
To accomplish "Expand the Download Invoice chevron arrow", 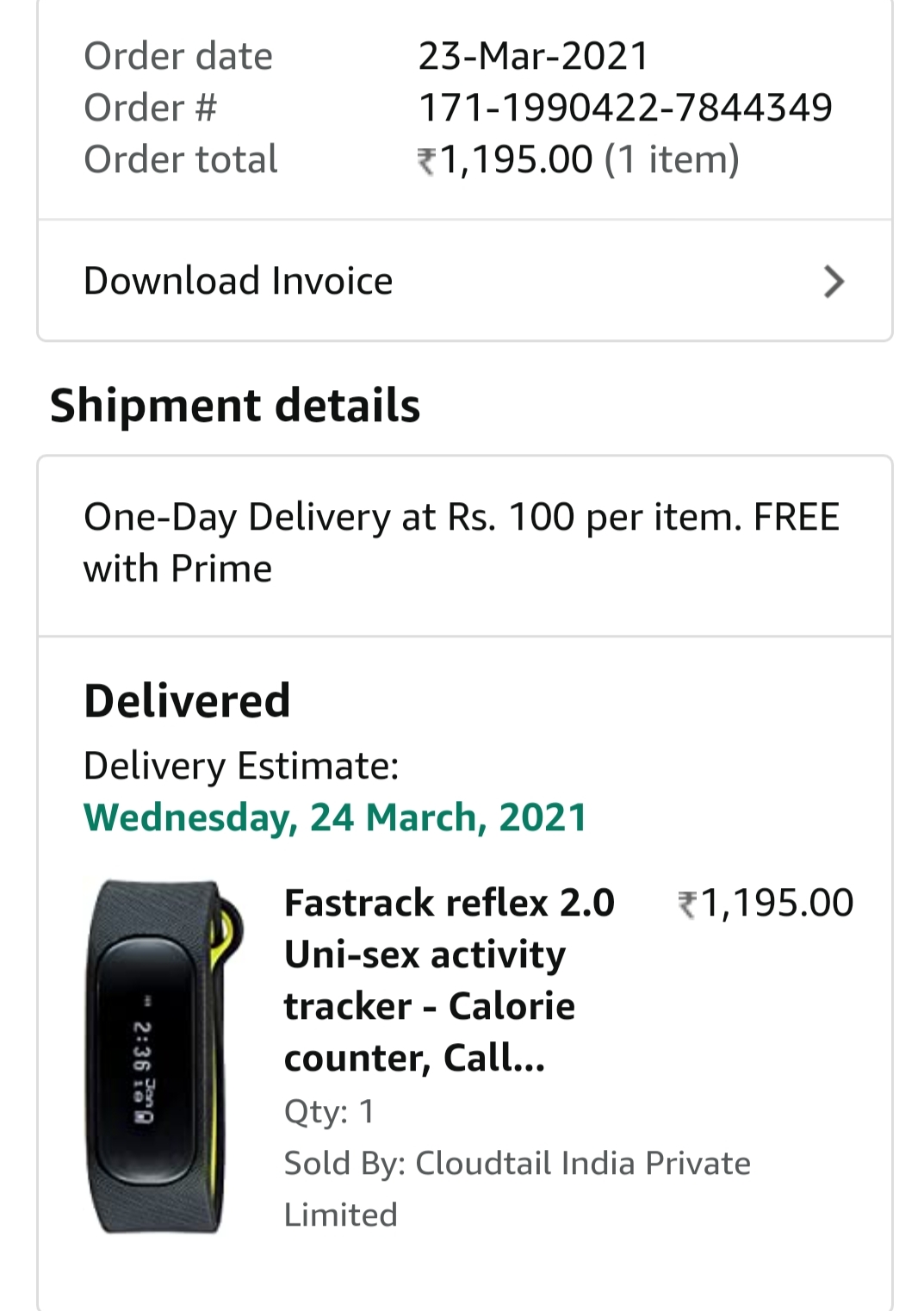I will click(833, 282).
